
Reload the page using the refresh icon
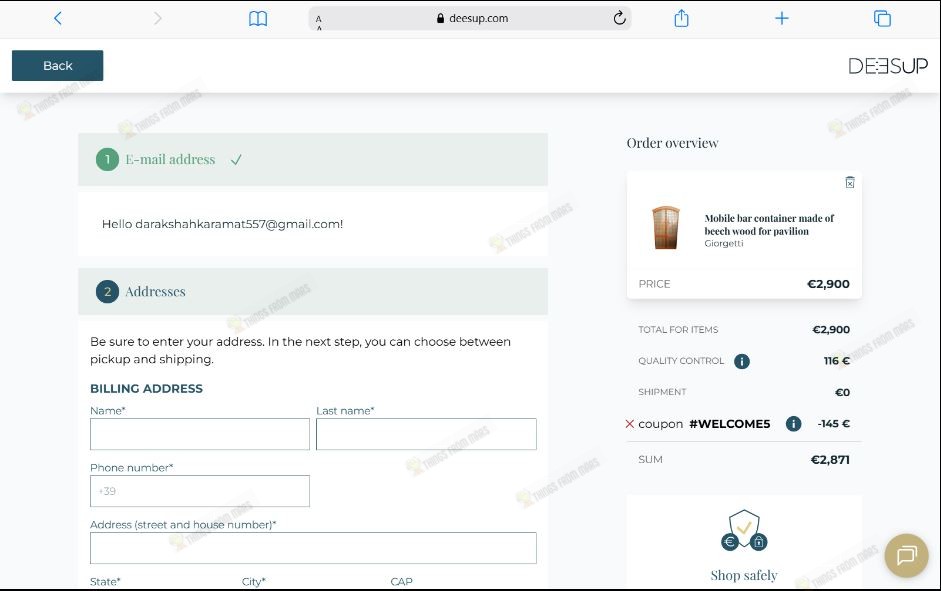coord(619,18)
